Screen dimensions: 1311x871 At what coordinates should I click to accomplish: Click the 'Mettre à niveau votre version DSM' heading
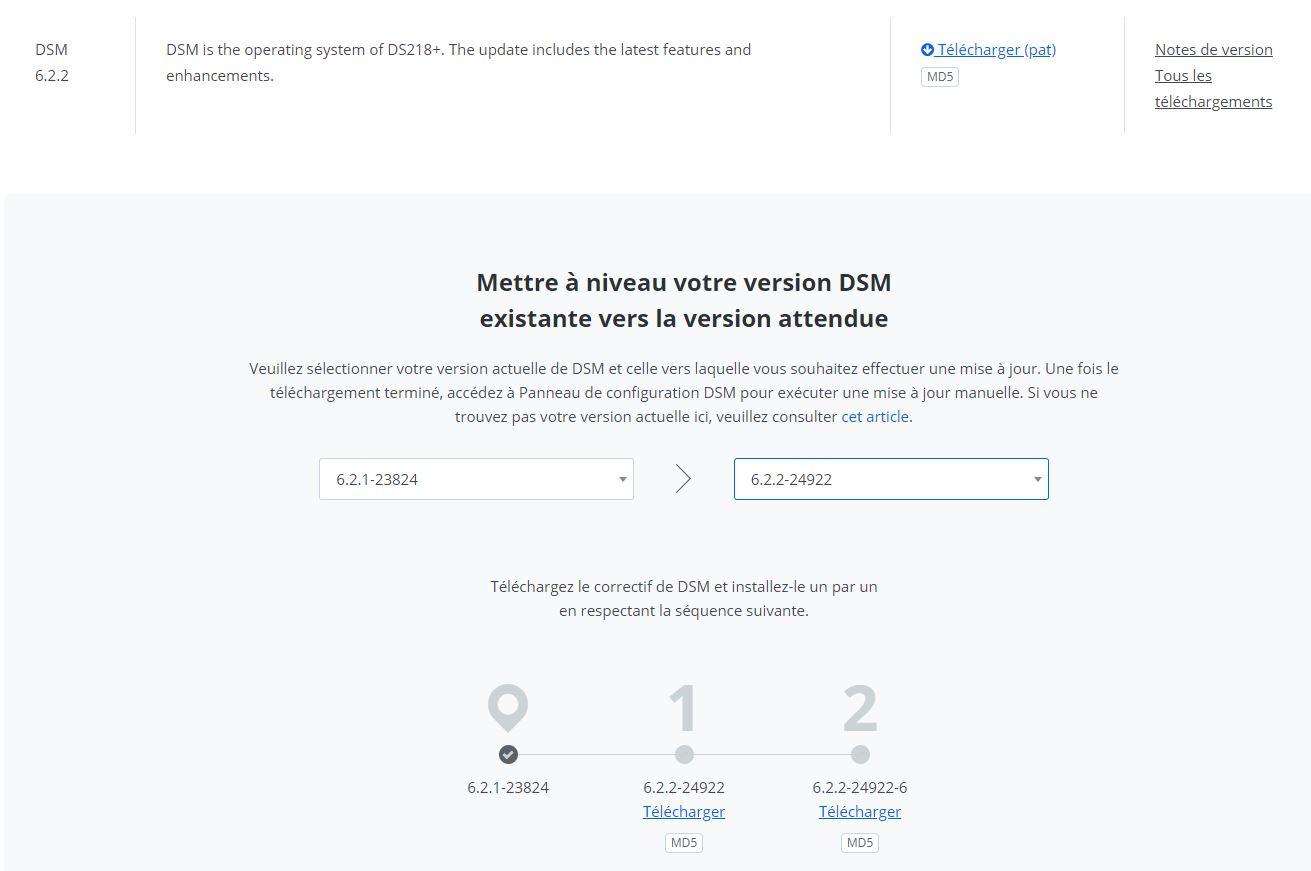pyautogui.click(x=684, y=300)
